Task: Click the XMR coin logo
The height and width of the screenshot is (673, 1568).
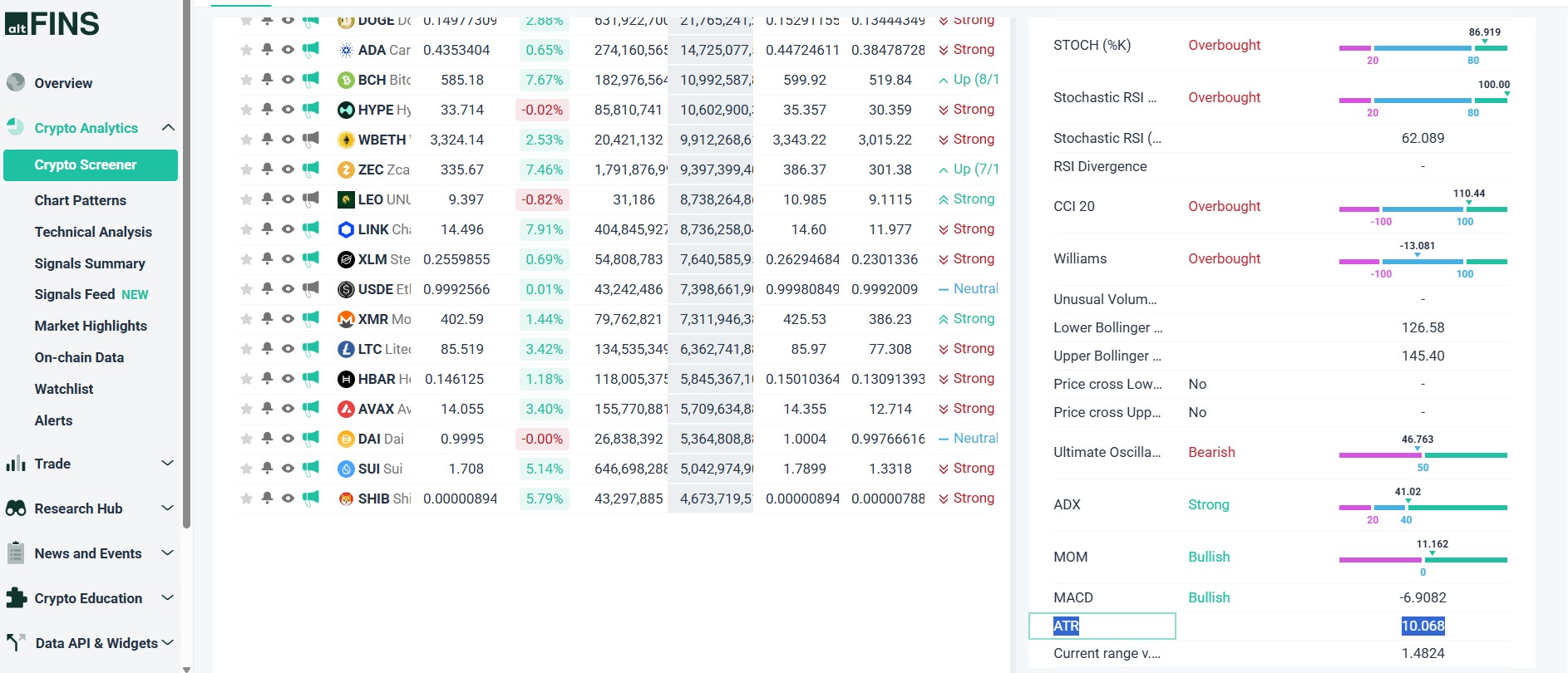Action: point(346,319)
